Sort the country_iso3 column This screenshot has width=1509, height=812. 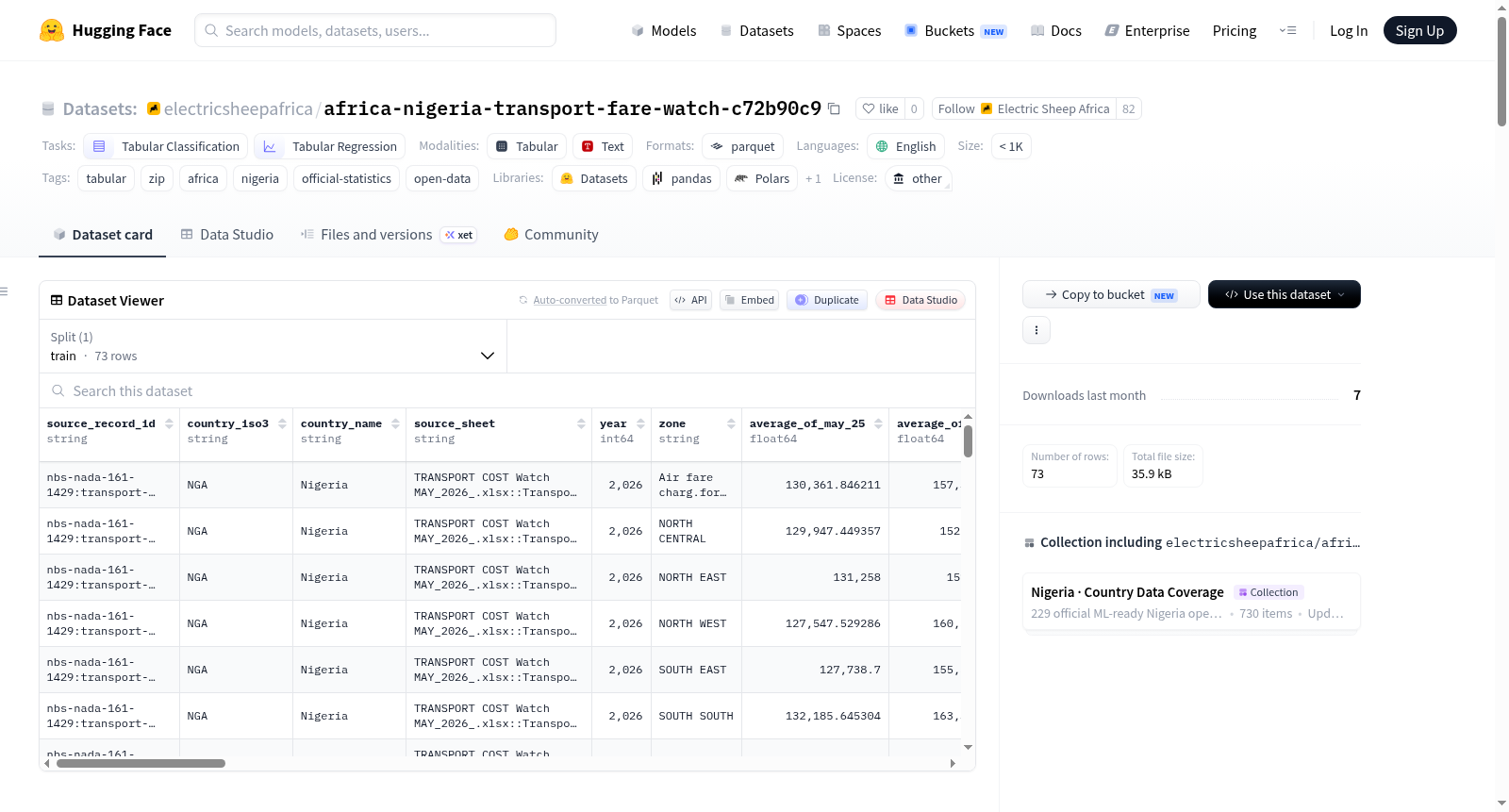point(282,423)
